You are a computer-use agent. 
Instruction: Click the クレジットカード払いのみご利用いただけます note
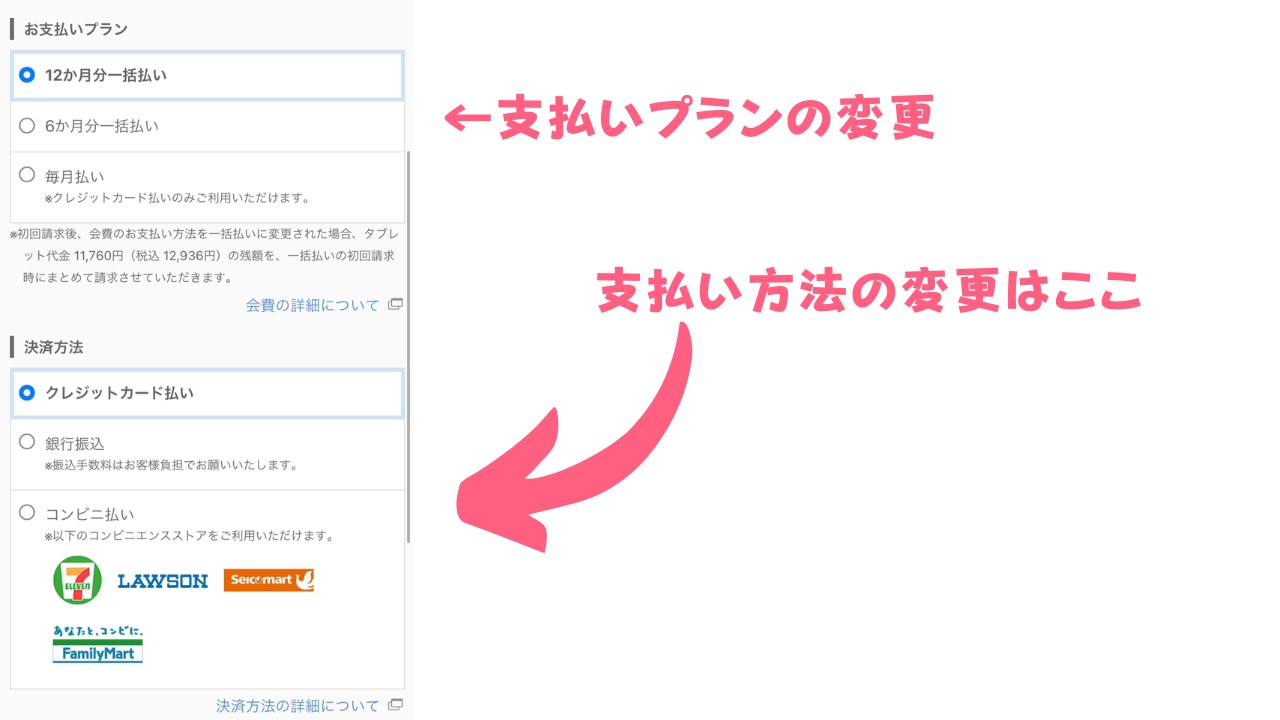177,198
